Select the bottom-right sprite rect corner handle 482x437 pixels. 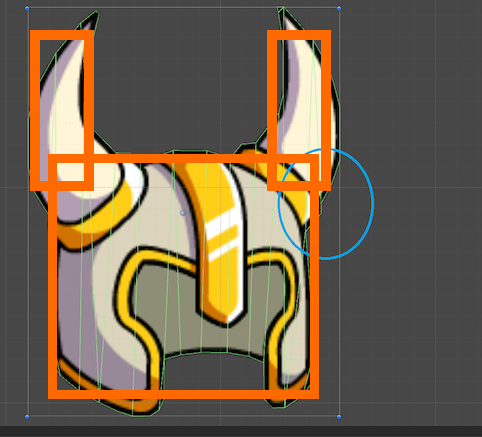(x=339, y=417)
